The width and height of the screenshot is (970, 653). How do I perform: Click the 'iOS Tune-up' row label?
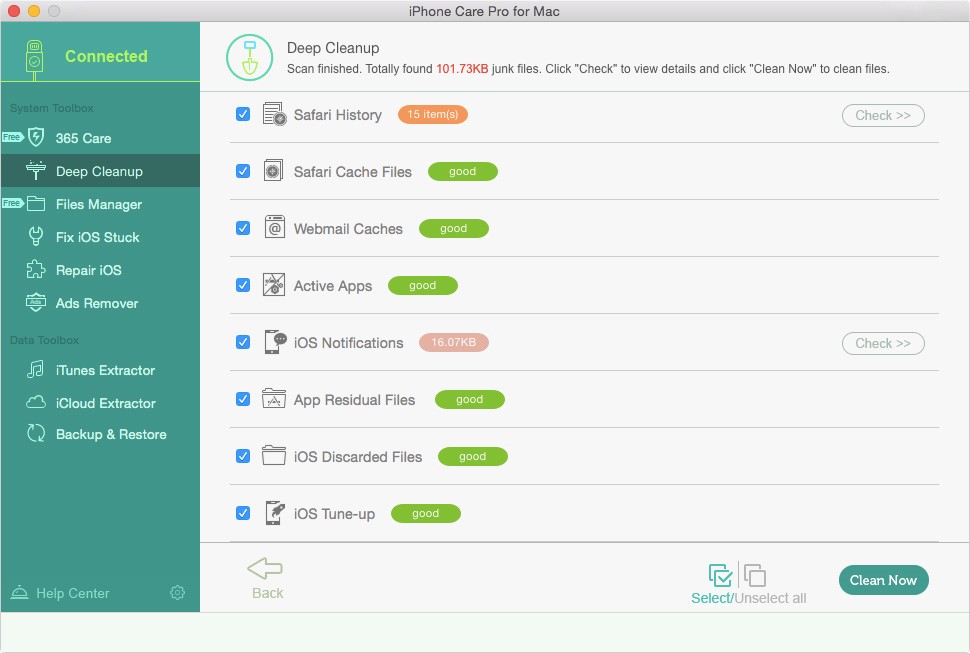pos(334,514)
